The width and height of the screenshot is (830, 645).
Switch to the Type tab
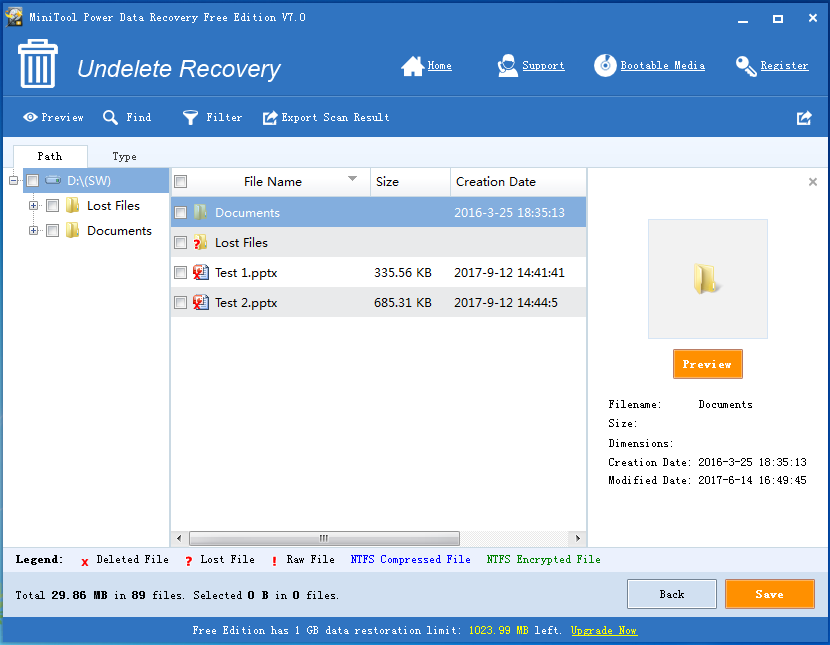[124, 156]
